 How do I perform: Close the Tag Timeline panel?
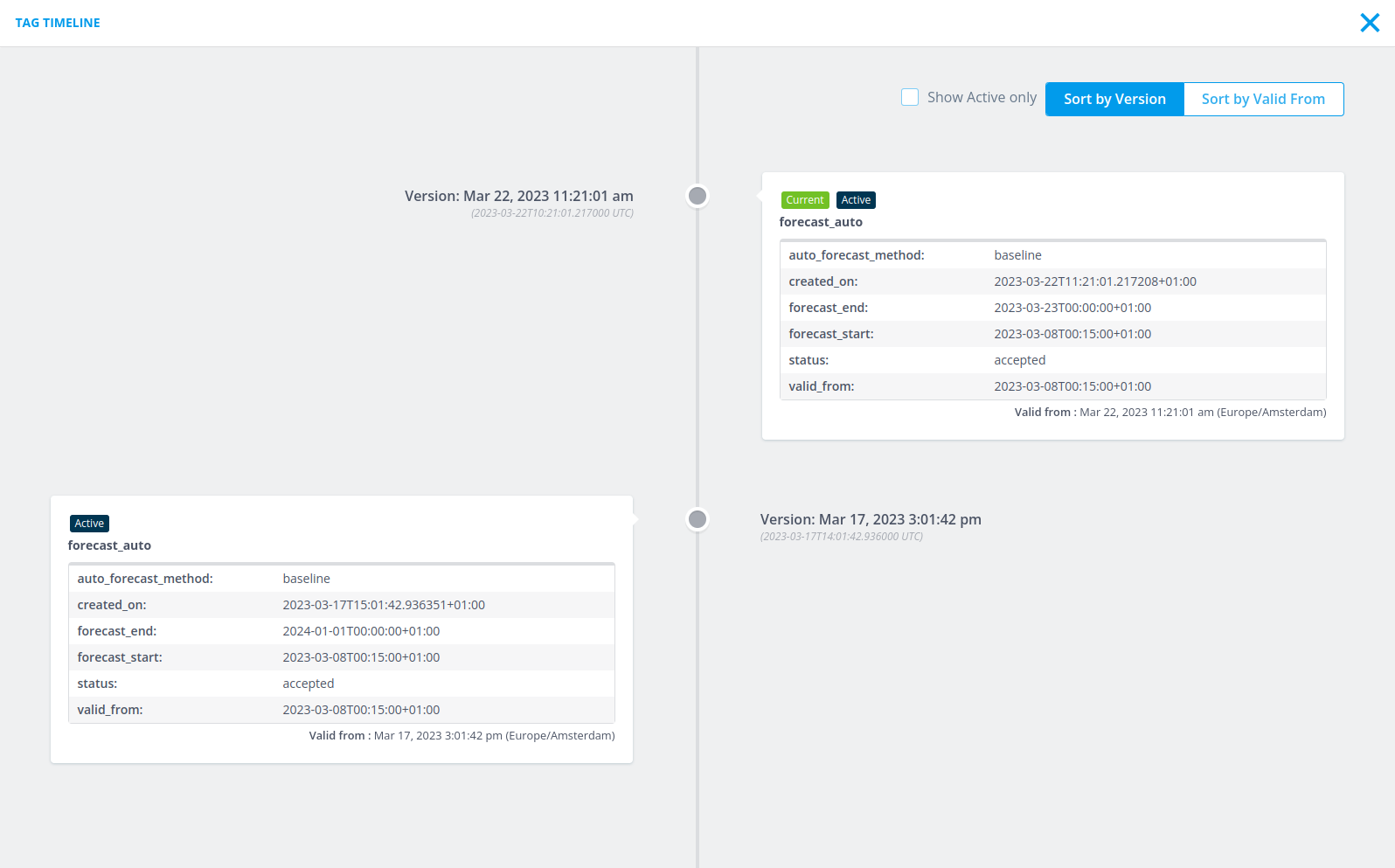tap(1370, 23)
